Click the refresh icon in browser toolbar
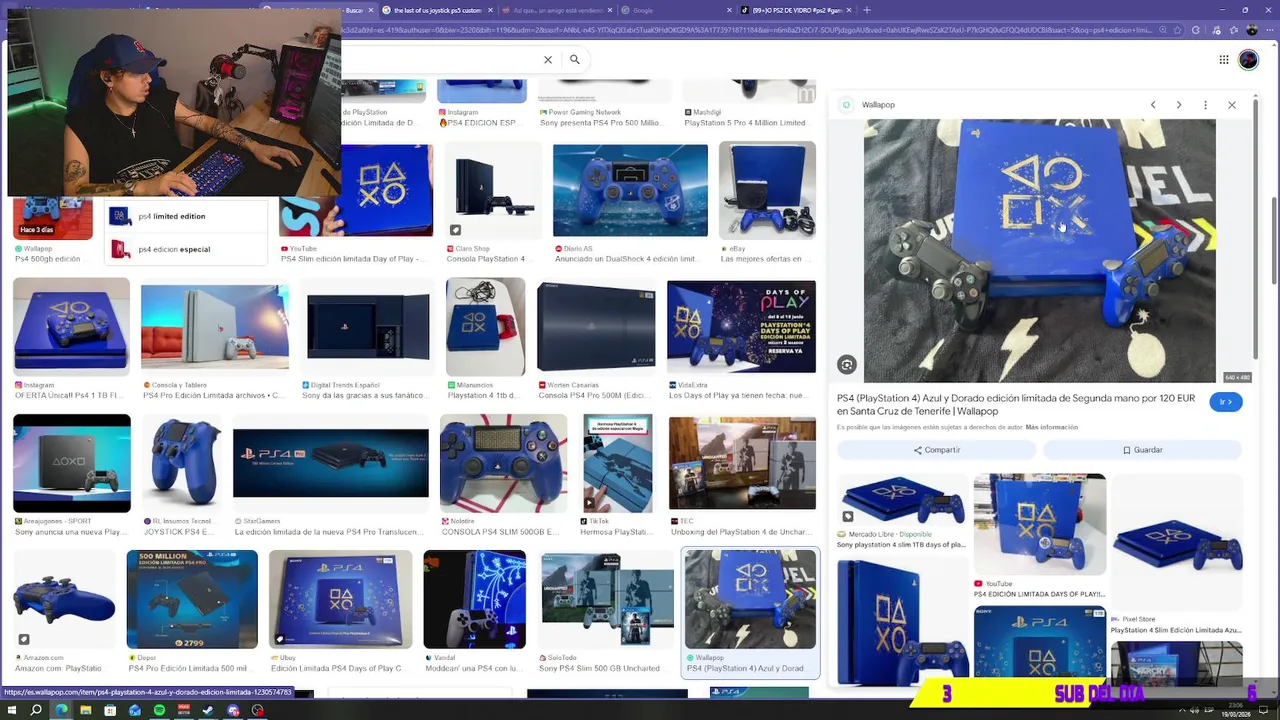Image resolution: width=1280 pixels, height=720 pixels. 1196,31
